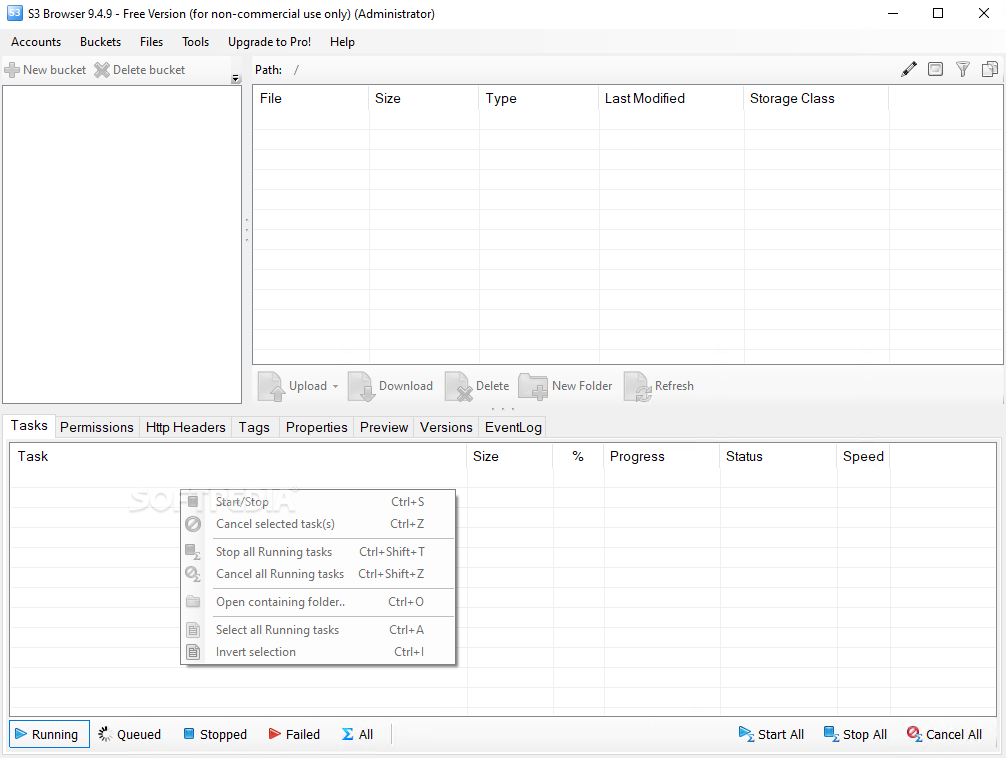This screenshot has width=1006, height=758.
Task: Maximize the S3 Browser window
Action: point(938,13)
